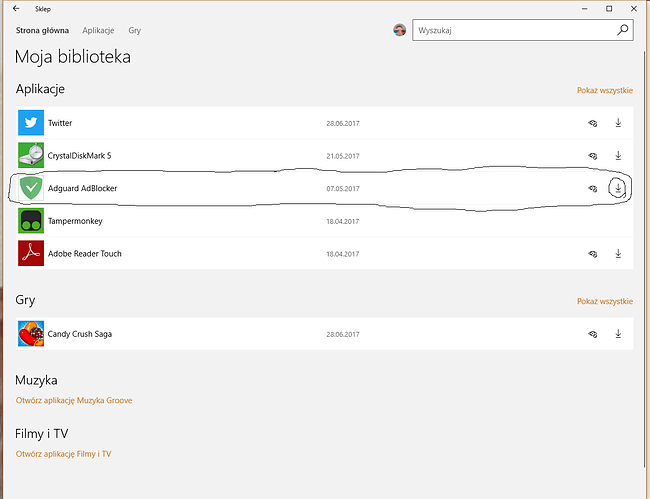Go back with the back arrow
This screenshot has height=499, width=650.
16,8
